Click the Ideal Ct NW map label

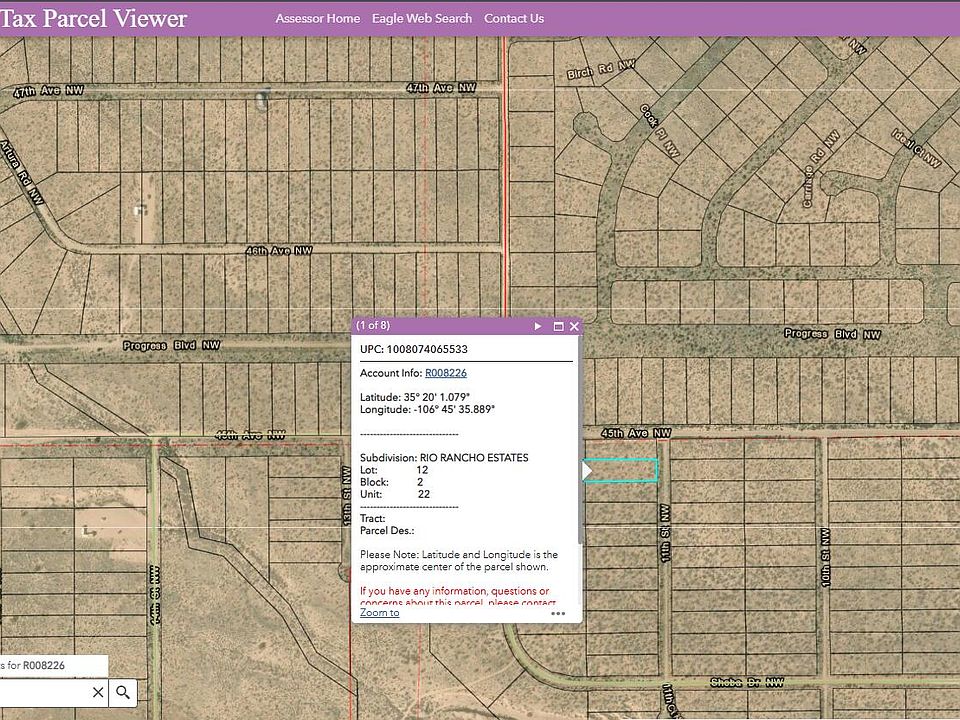click(915, 148)
